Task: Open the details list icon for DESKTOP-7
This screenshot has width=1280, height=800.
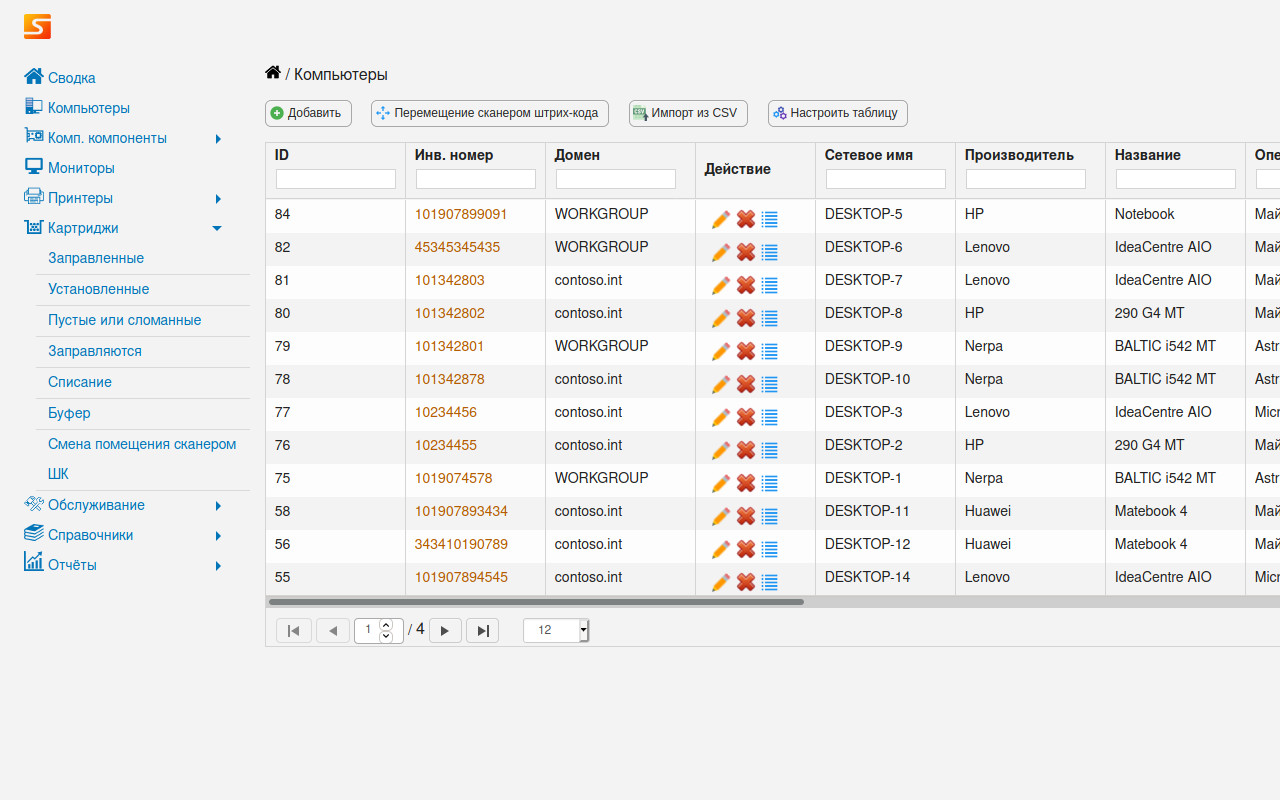Action: tap(769, 285)
